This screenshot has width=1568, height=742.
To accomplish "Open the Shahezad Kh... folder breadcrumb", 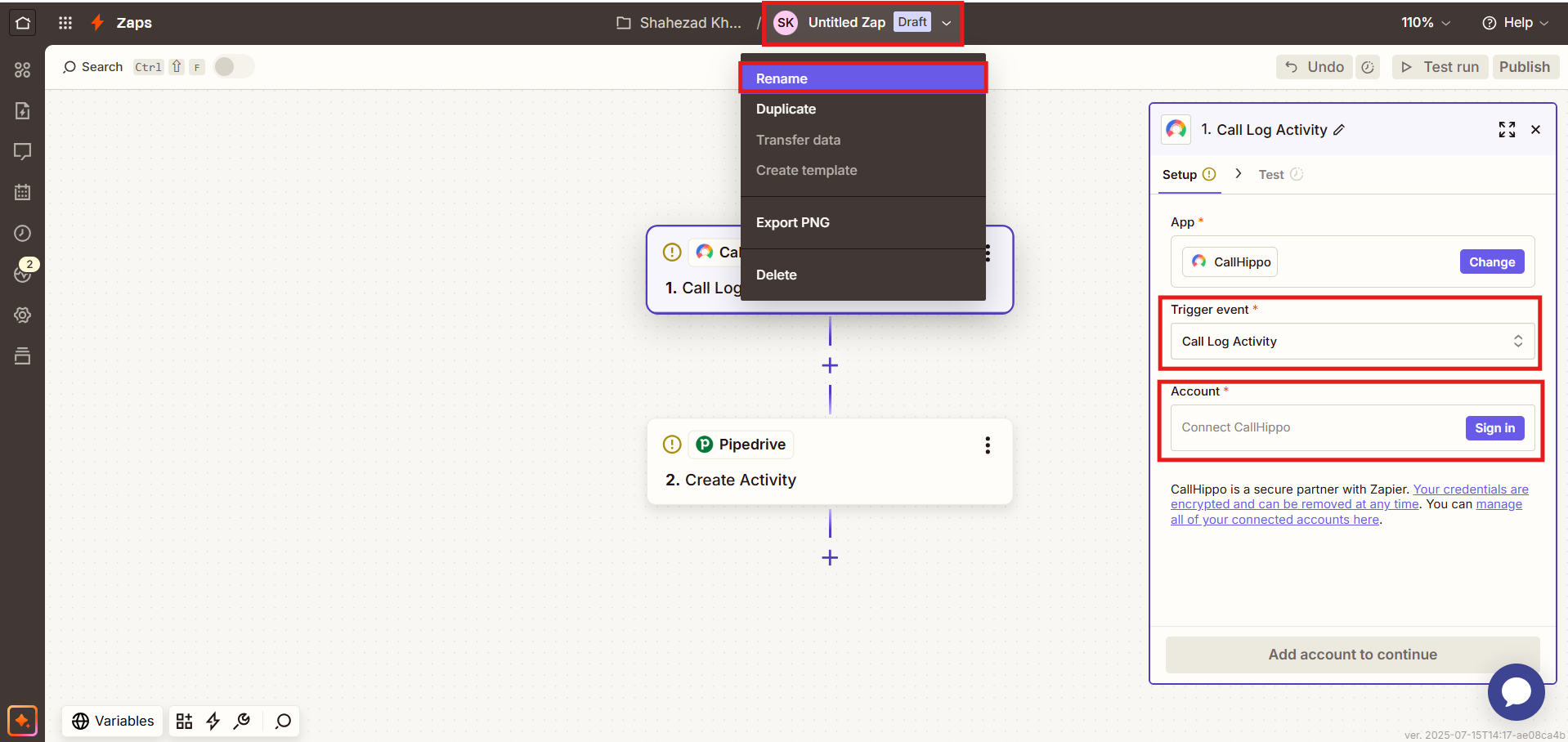I will (679, 23).
